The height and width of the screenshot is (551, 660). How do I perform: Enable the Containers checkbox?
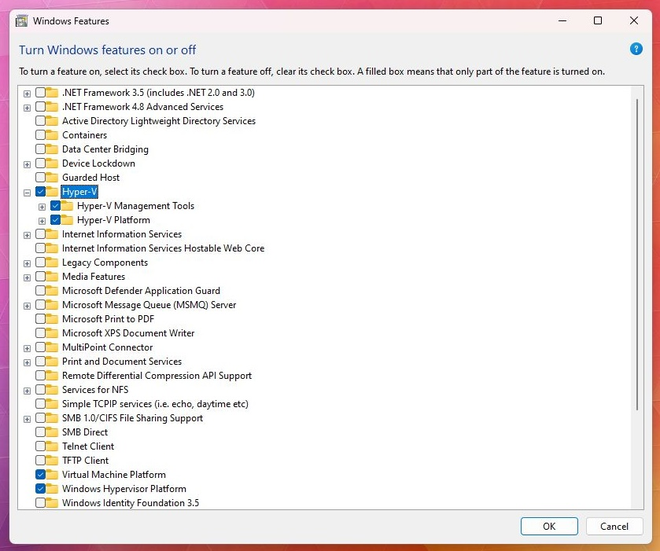click(40, 135)
